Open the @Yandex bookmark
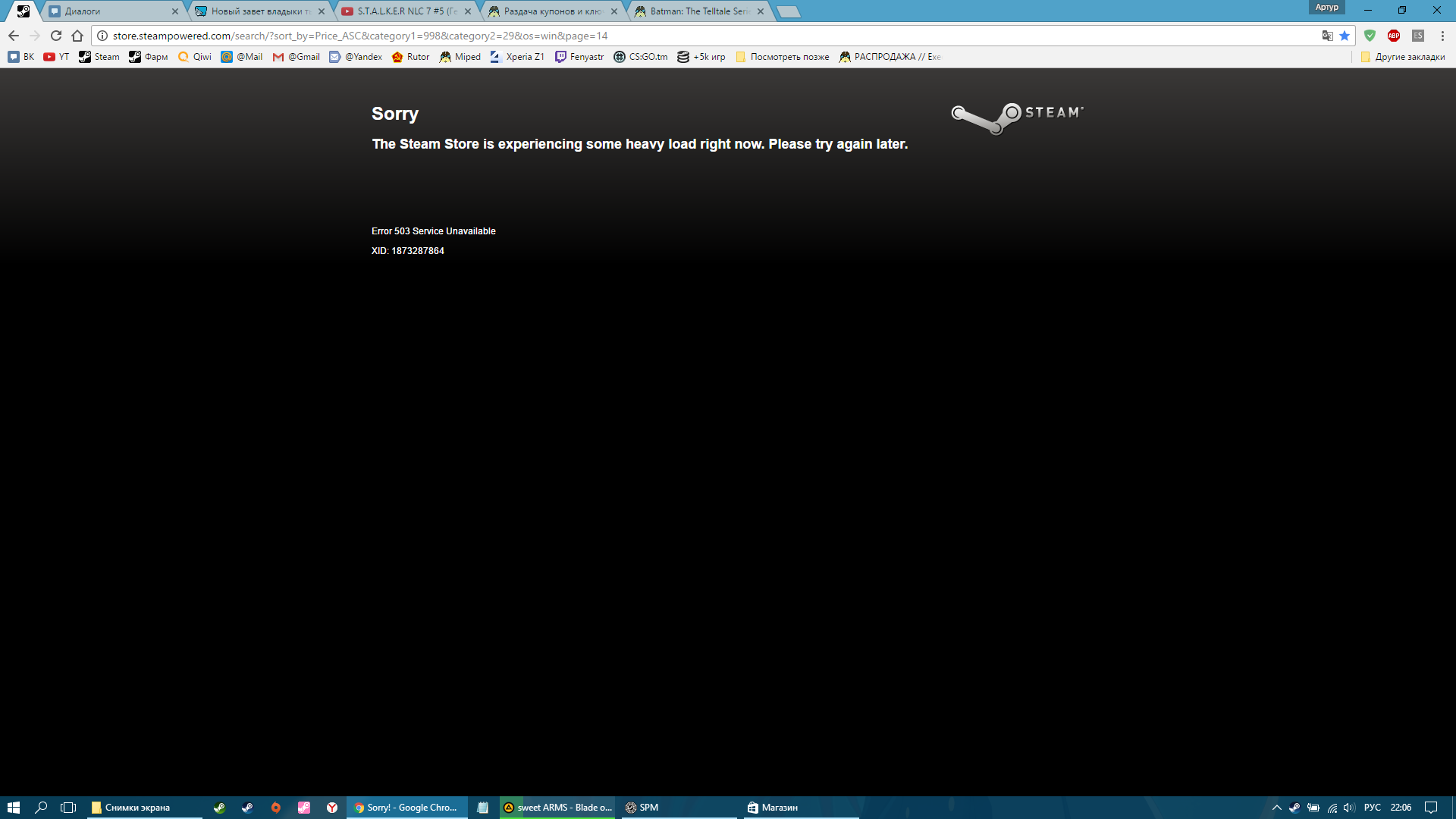This screenshot has height=819, width=1456. pyautogui.click(x=356, y=57)
